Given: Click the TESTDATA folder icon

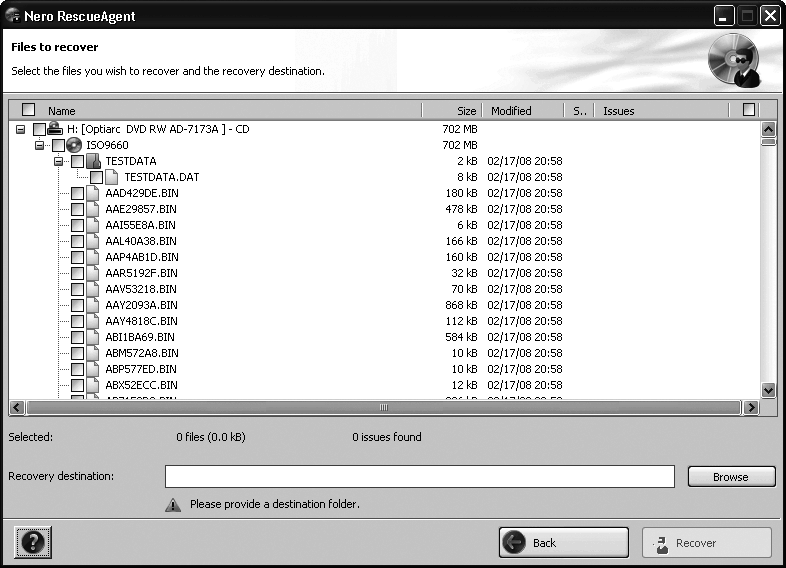Looking at the screenshot, I should click(93, 161).
